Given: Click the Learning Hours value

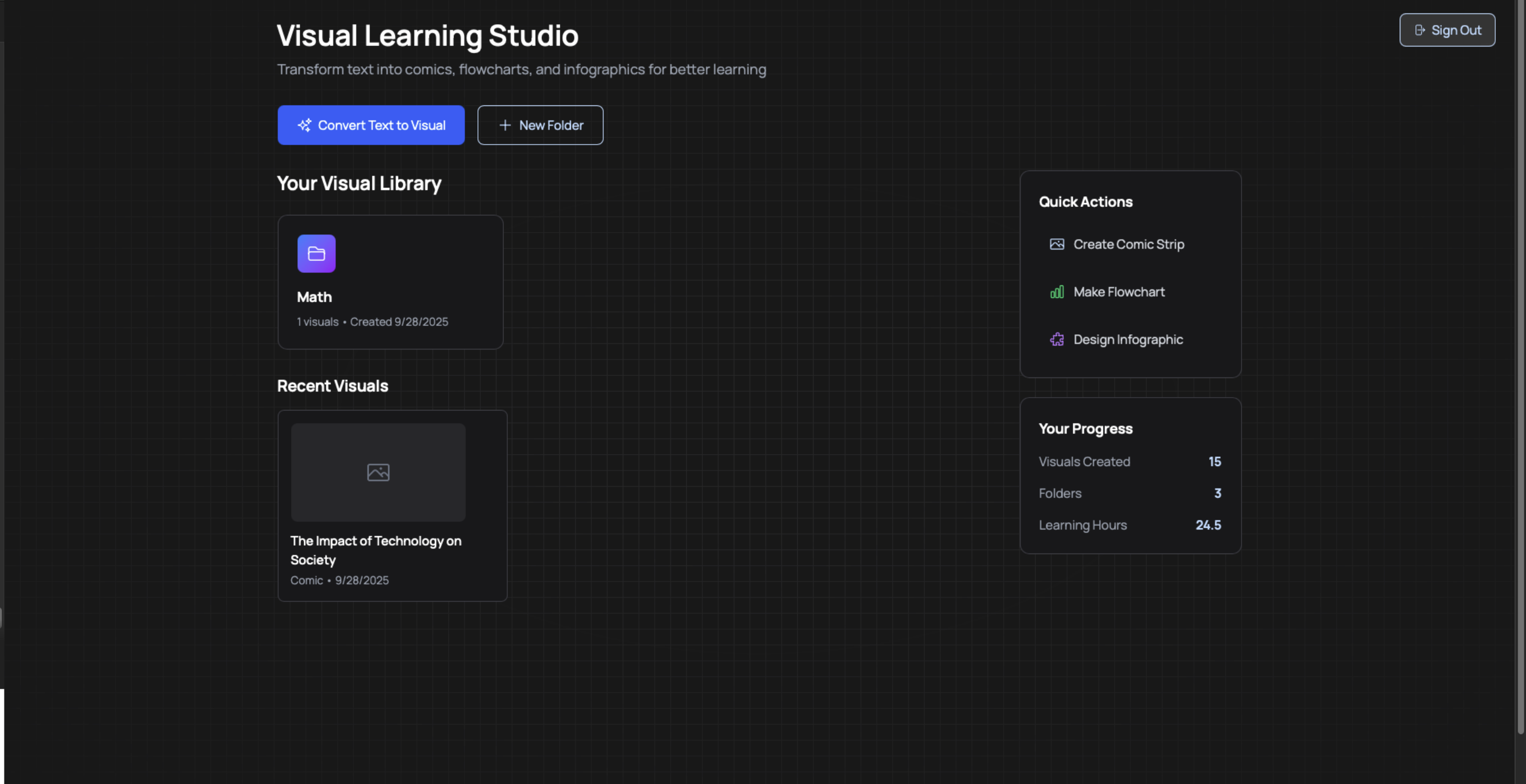Looking at the screenshot, I should tap(1208, 525).
